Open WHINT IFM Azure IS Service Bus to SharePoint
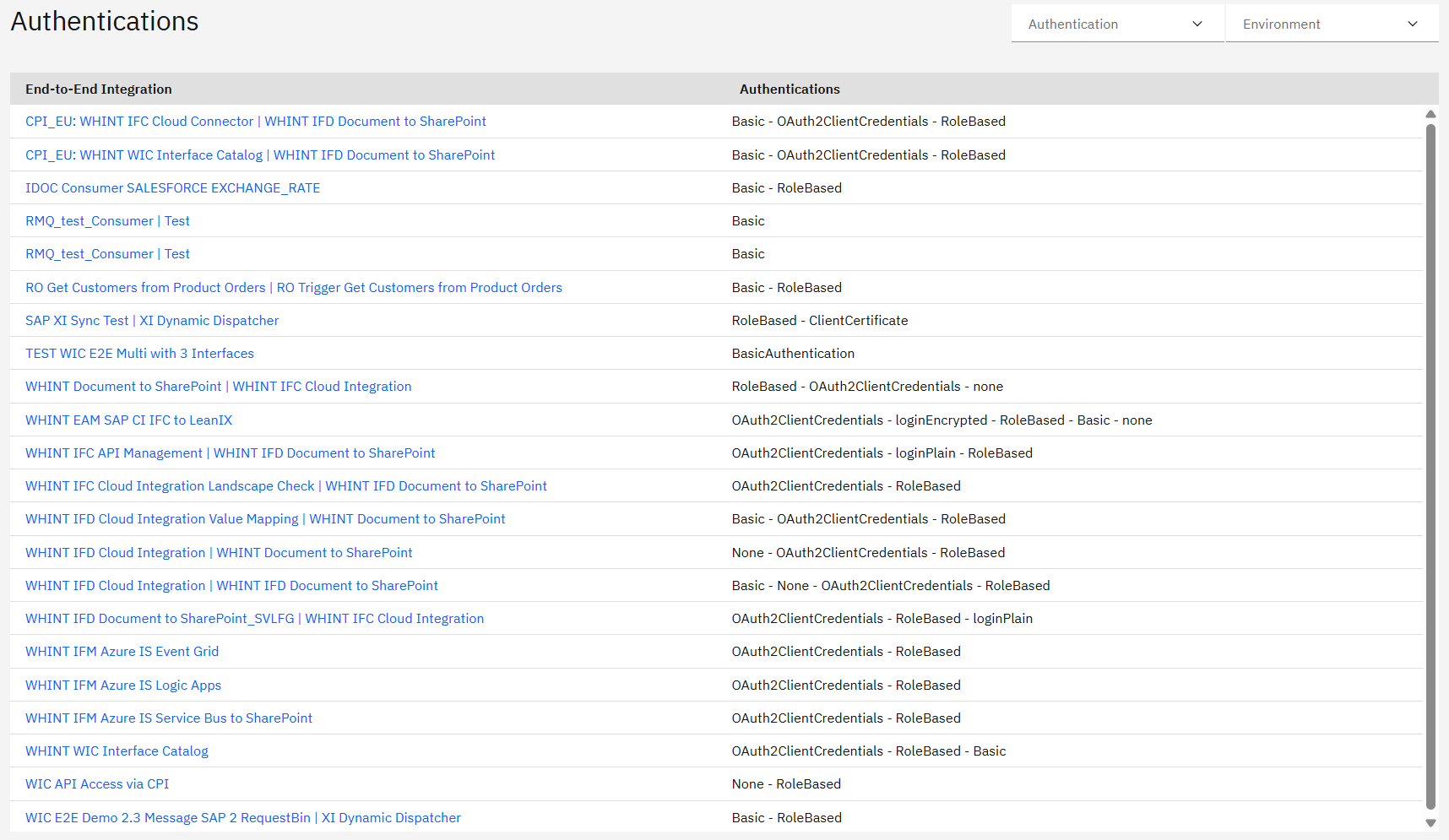The height and width of the screenshot is (840, 1449). point(169,718)
